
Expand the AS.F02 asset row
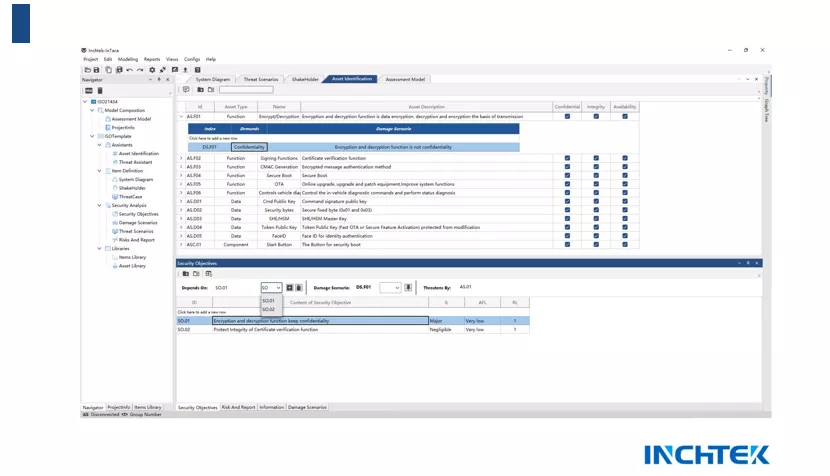coord(181,158)
